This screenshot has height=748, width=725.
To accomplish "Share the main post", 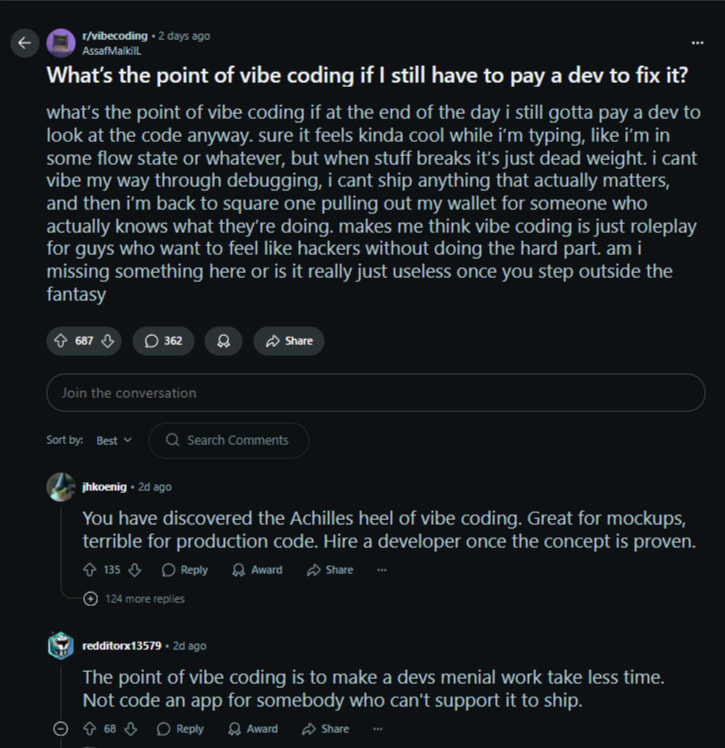I will [288, 341].
